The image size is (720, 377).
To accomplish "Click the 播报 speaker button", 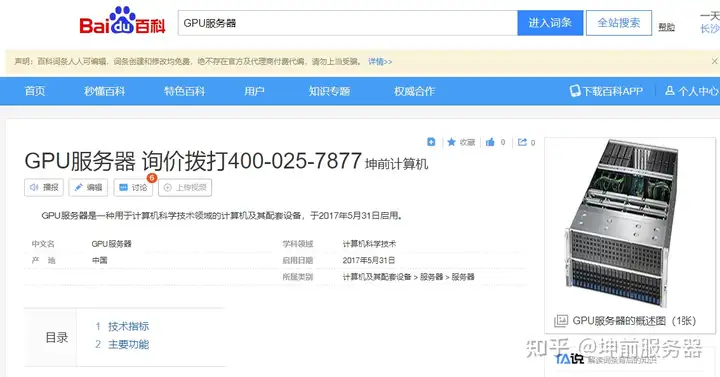I will pyautogui.click(x=44, y=187).
